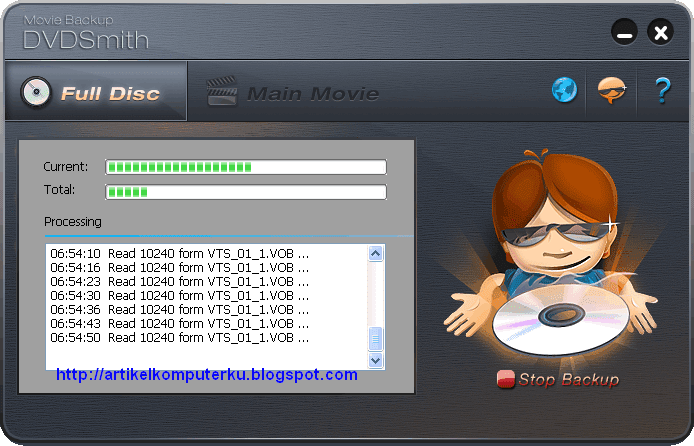
Task: Close the DVDSmith window
Action: [x=660, y=32]
